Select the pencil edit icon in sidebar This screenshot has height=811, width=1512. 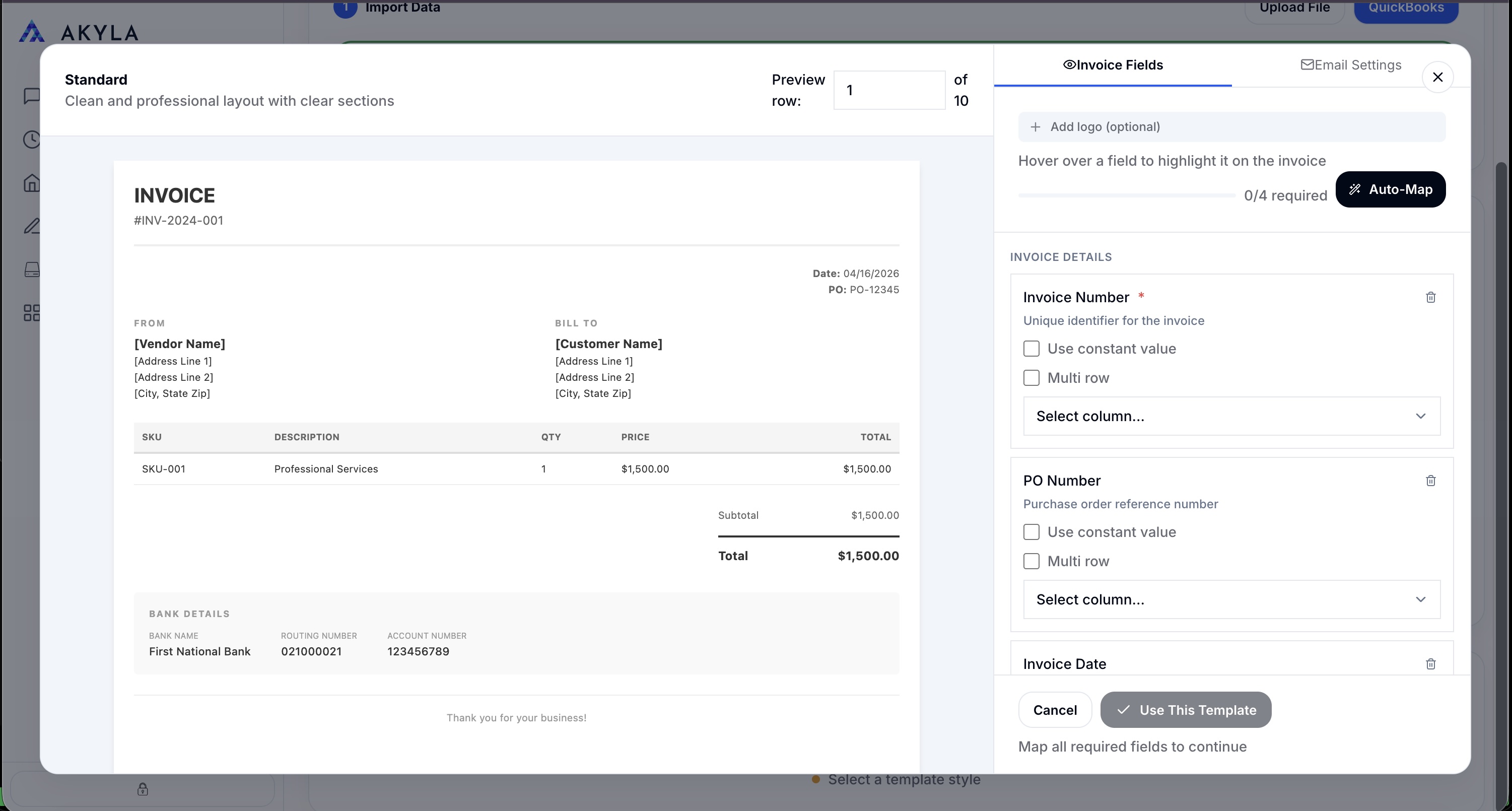pyautogui.click(x=31, y=226)
